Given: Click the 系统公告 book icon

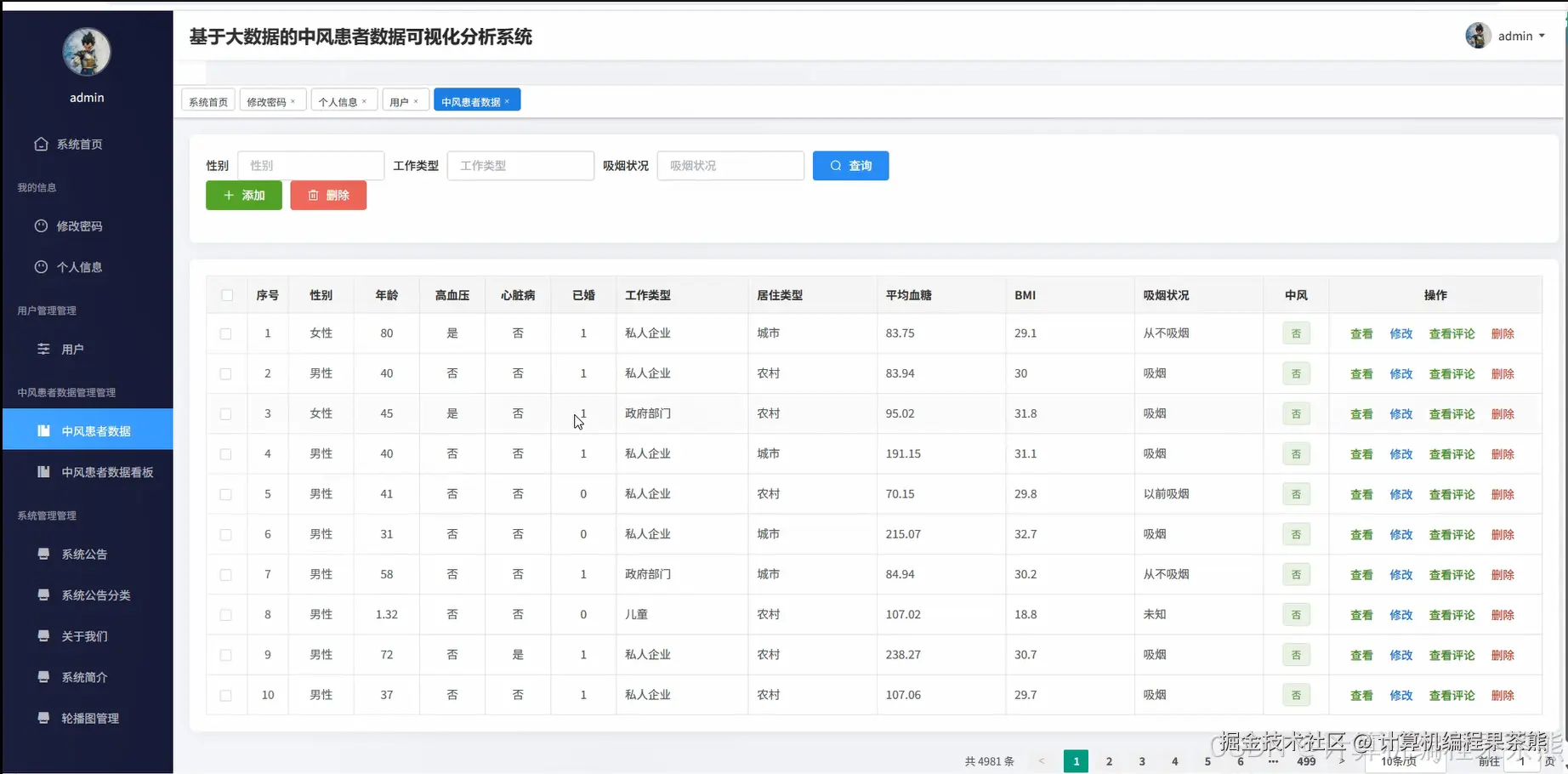Looking at the screenshot, I should 43,554.
